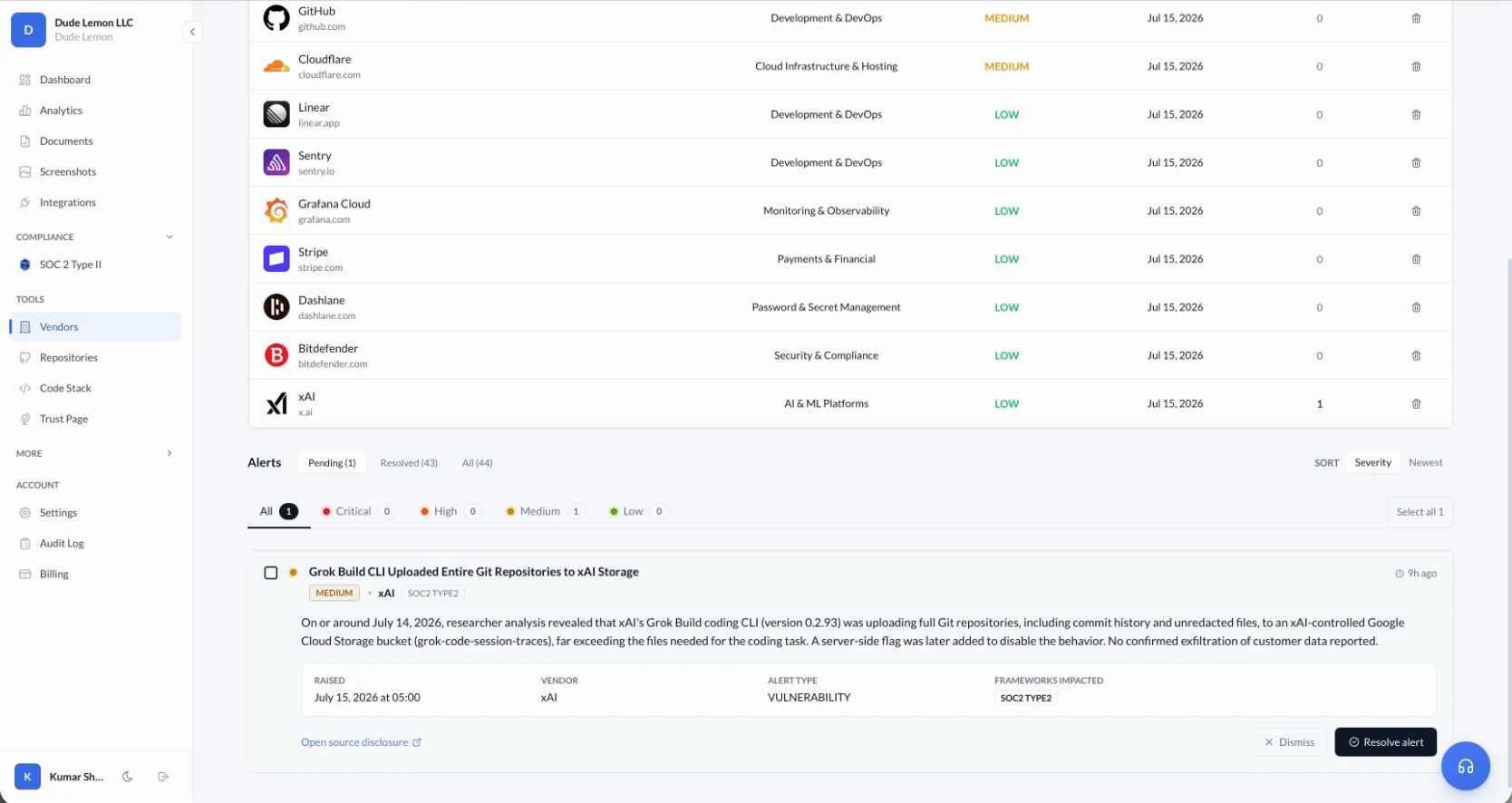Click the trash icon in xAI row

tap(1416, 404)
